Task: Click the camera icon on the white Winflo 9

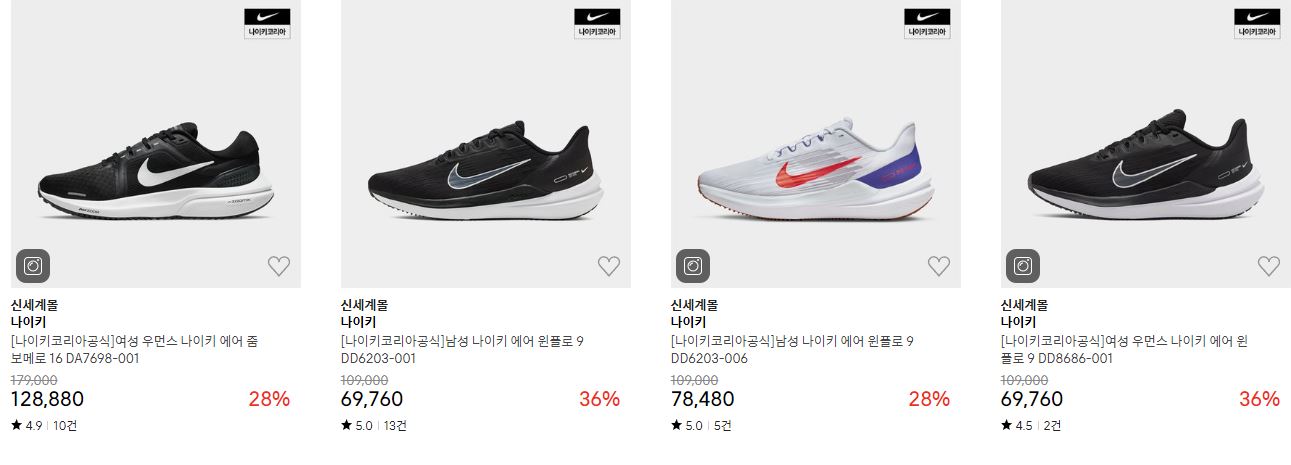Action: coord(693,266)
